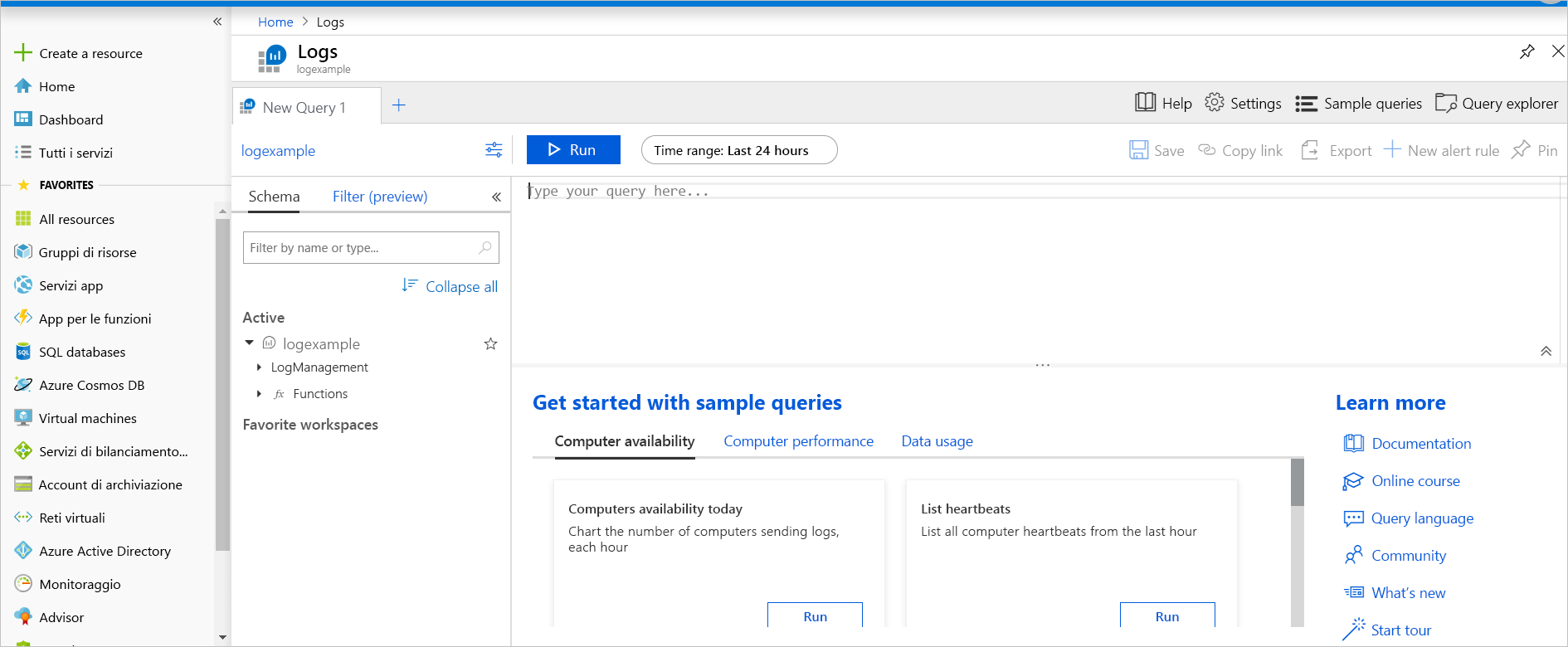Viewport: 1568px width, 647px height.
Task: Open the Query language link
Action: [x=1408, y=518]
